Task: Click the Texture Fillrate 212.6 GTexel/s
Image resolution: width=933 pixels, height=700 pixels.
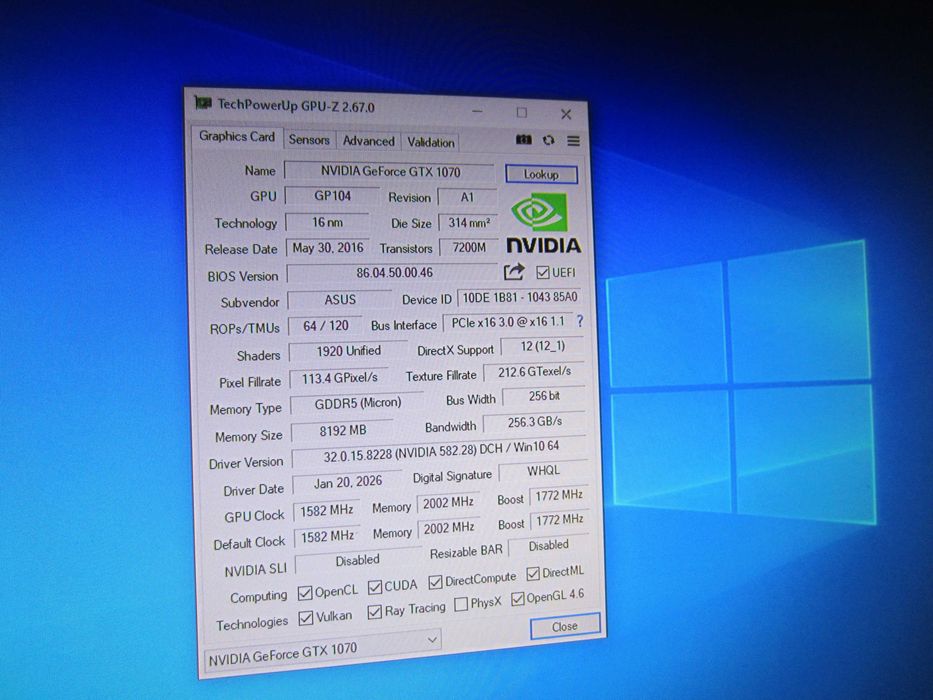Action: pyautogui.click(x=534, y=371)
